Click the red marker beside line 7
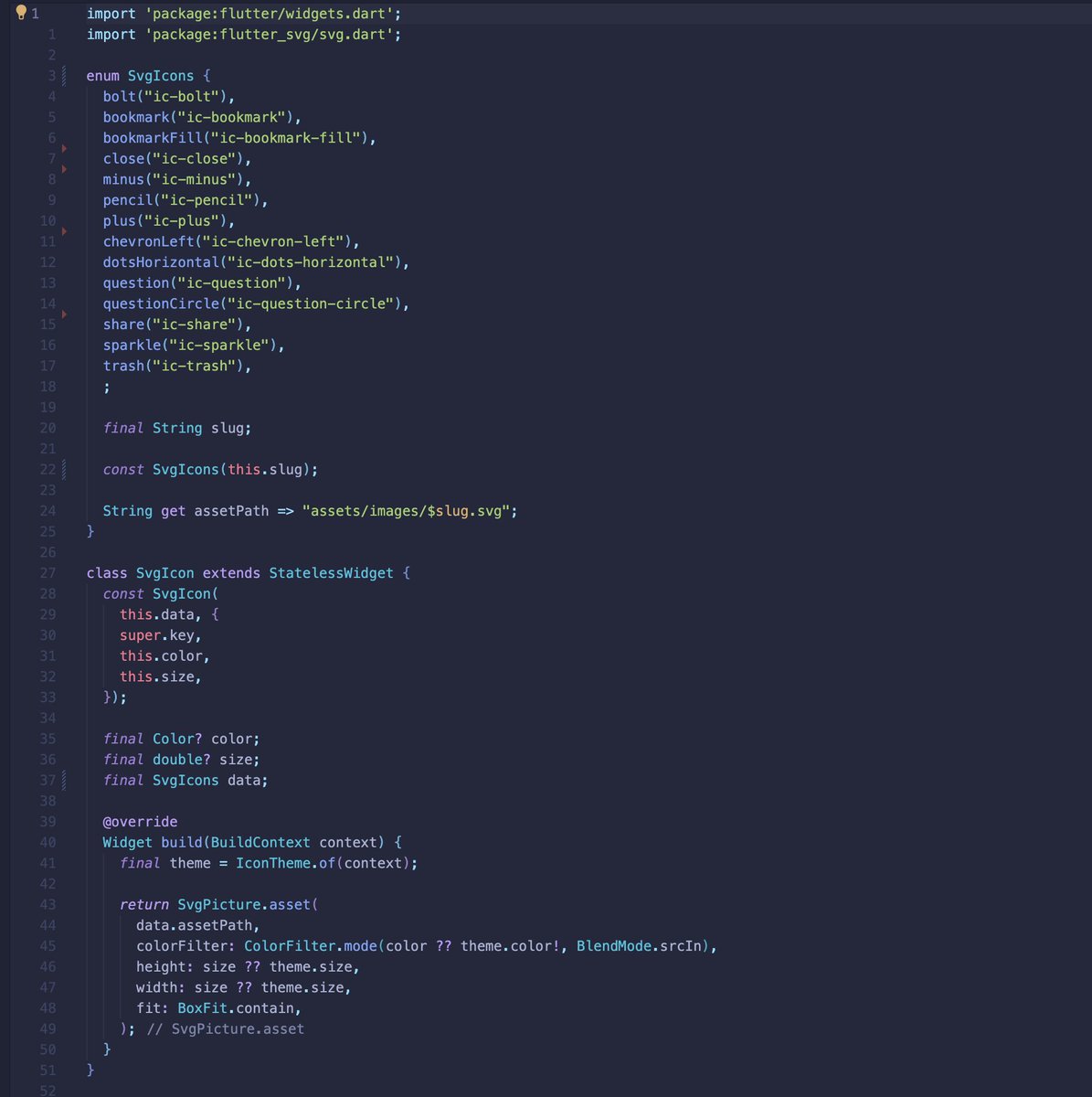The height and width of the screenshot is (1097, 1092). point(65,148)
